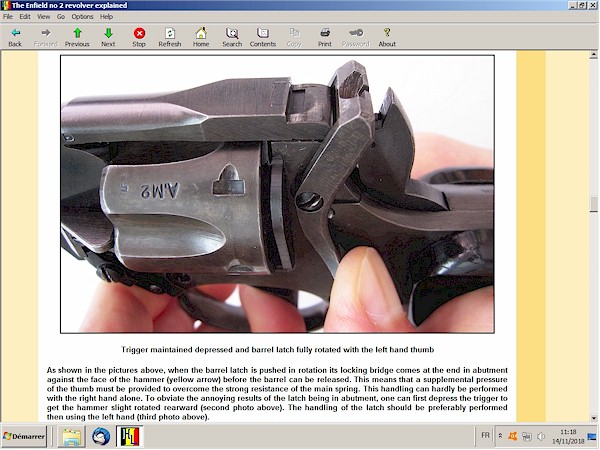Open the Go menu
This screenshot has height=450, width=600.
point(61,16)
